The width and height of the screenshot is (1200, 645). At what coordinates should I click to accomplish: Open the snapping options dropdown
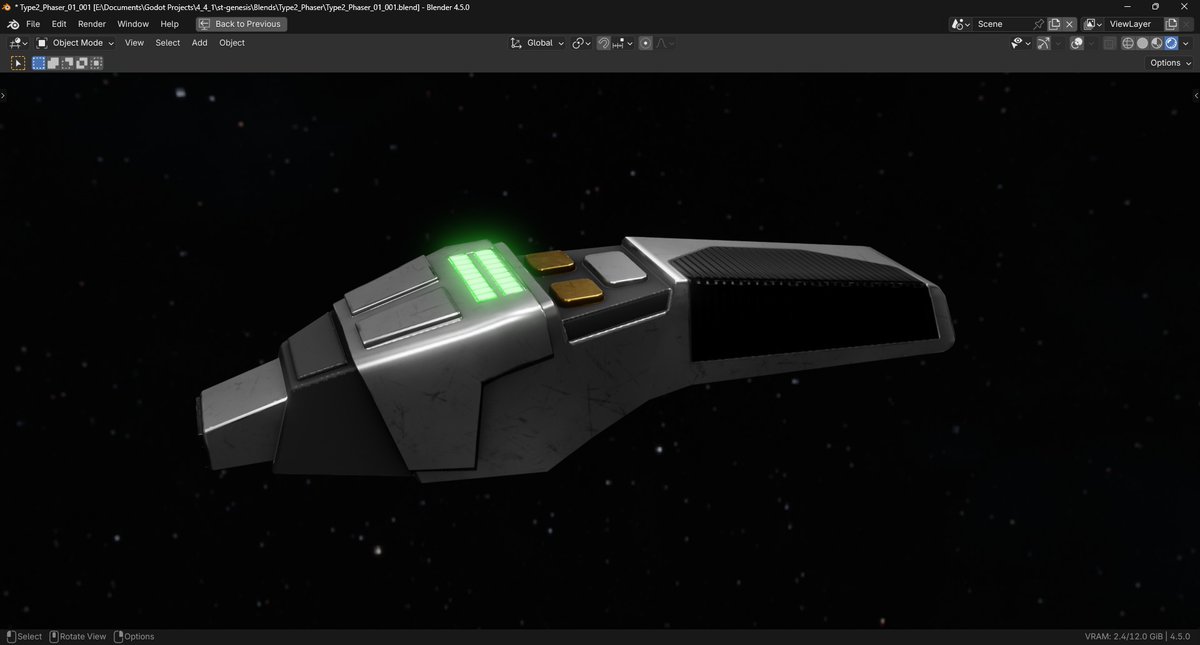[623, 43]
